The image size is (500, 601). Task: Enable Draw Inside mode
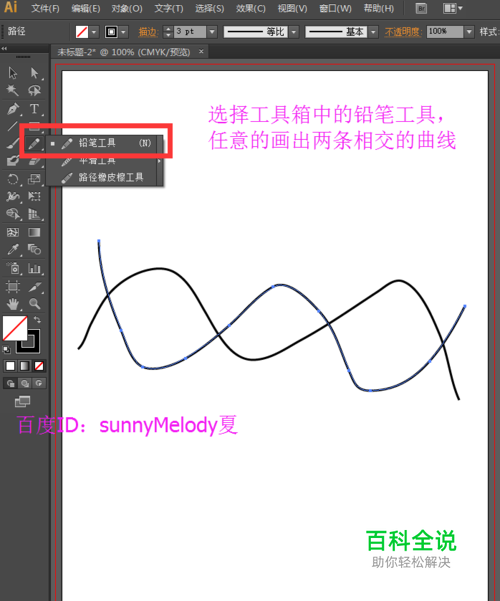coord(39,383)
